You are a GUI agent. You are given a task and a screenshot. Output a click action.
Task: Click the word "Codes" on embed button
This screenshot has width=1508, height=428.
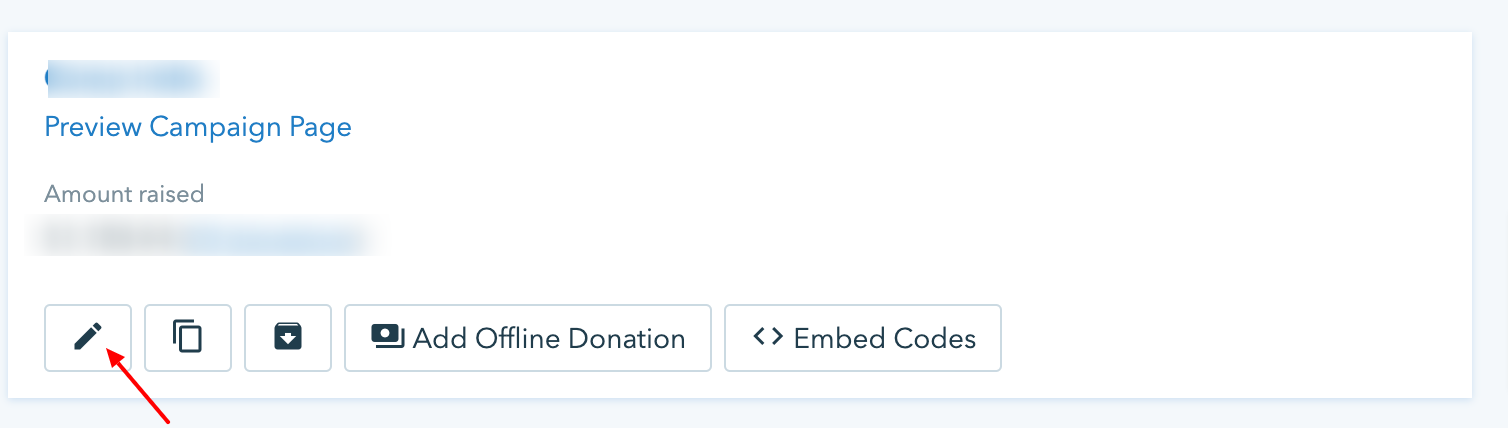coord(936,338)
